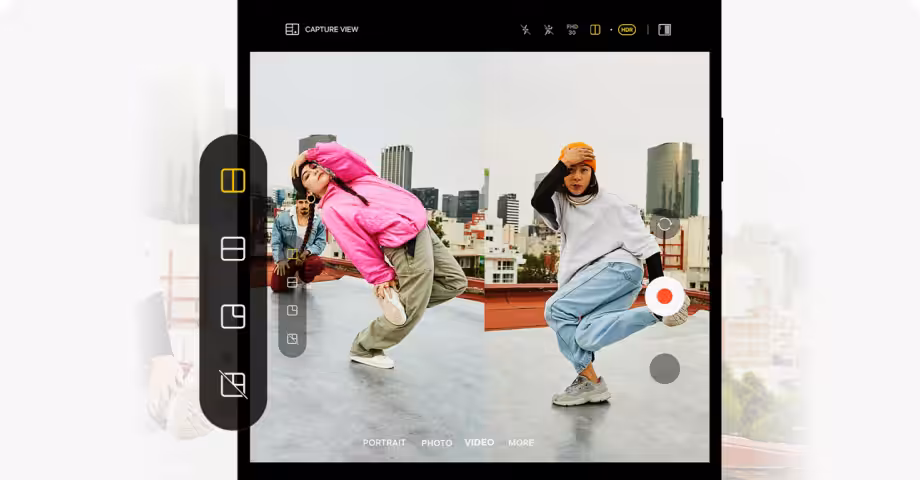Tap the orange-beanie dancer preview pane
This screenshot has height=480, width=920.
pyautogui.click(x=596, y=256)
